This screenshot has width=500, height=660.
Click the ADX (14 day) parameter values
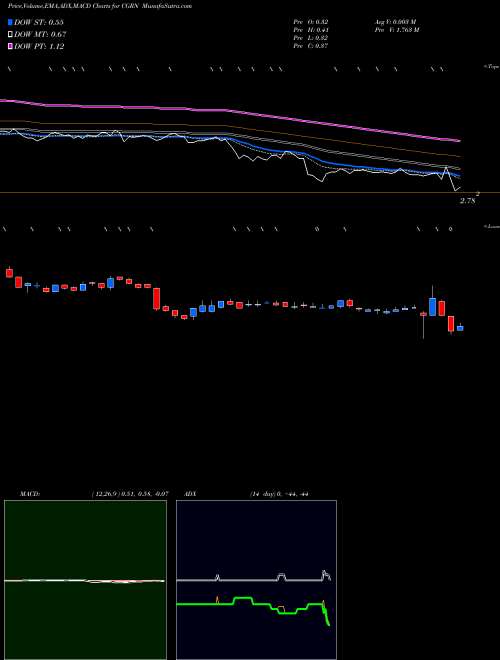pos(279,494)
